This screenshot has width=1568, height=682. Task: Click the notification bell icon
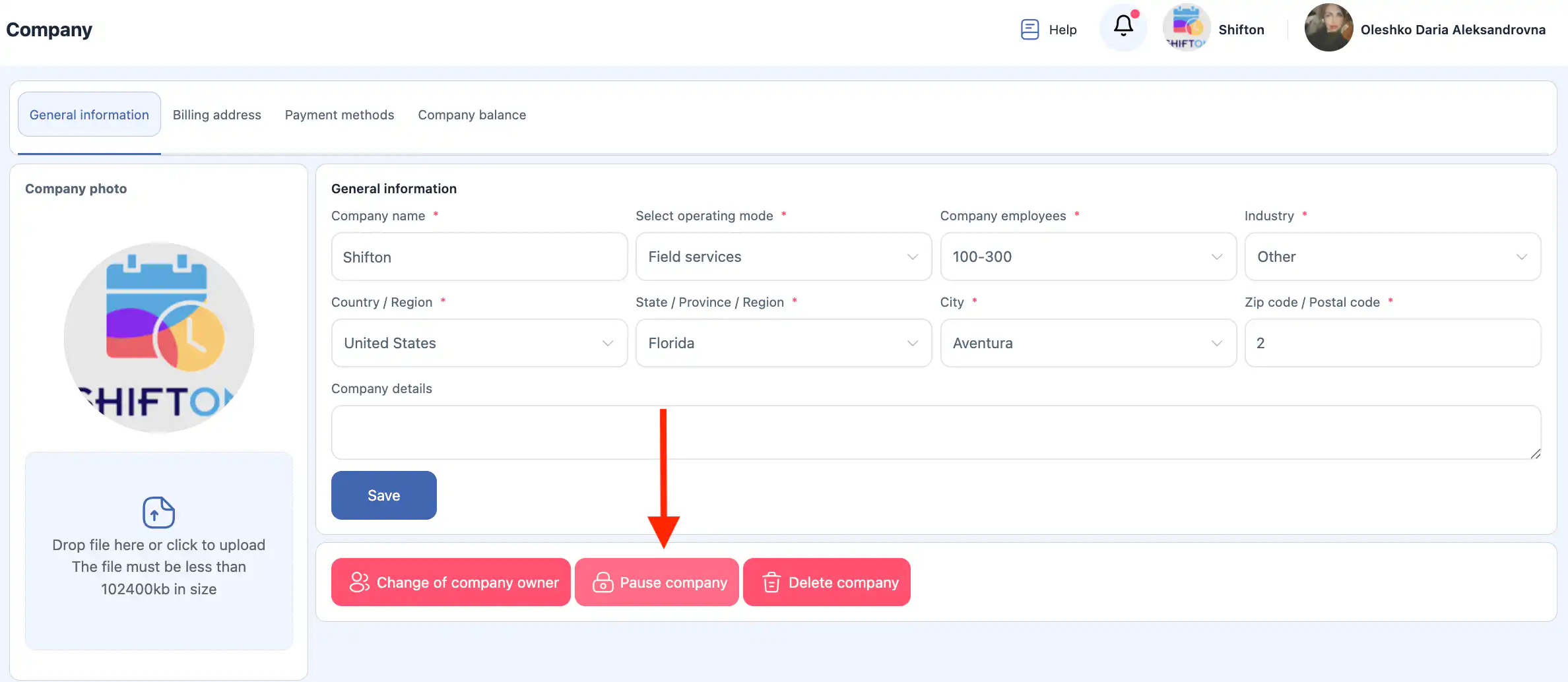coord(1123,27)
